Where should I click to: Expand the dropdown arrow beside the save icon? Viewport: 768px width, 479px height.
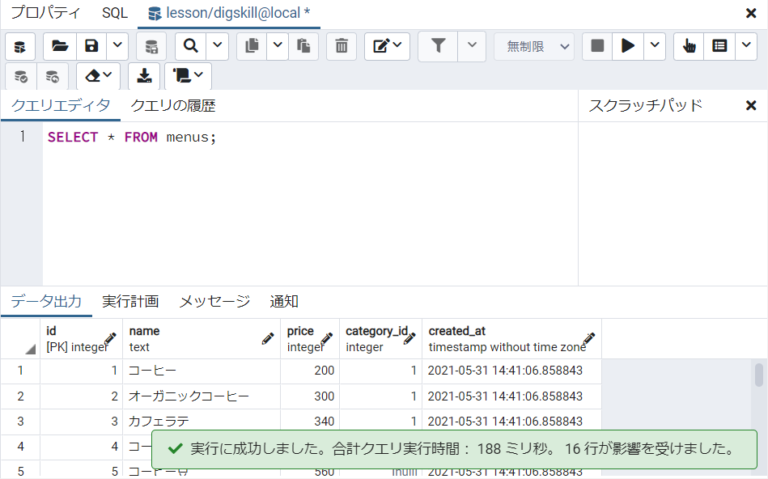point(117,46)
